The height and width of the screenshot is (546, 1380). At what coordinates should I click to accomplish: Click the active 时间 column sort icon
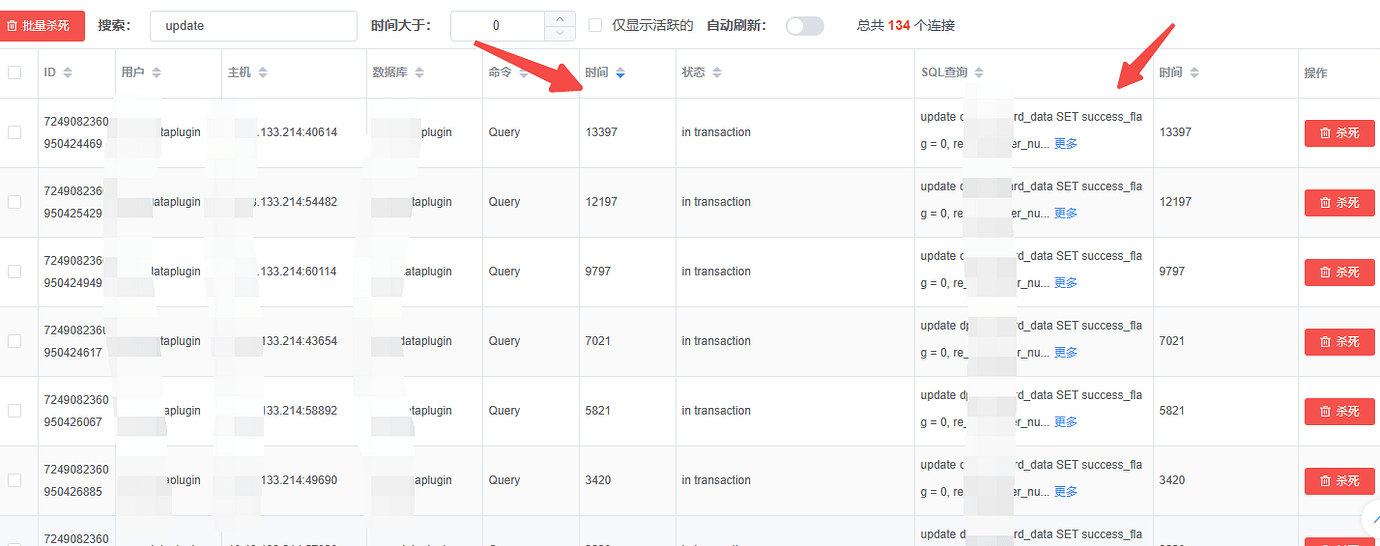620,73
